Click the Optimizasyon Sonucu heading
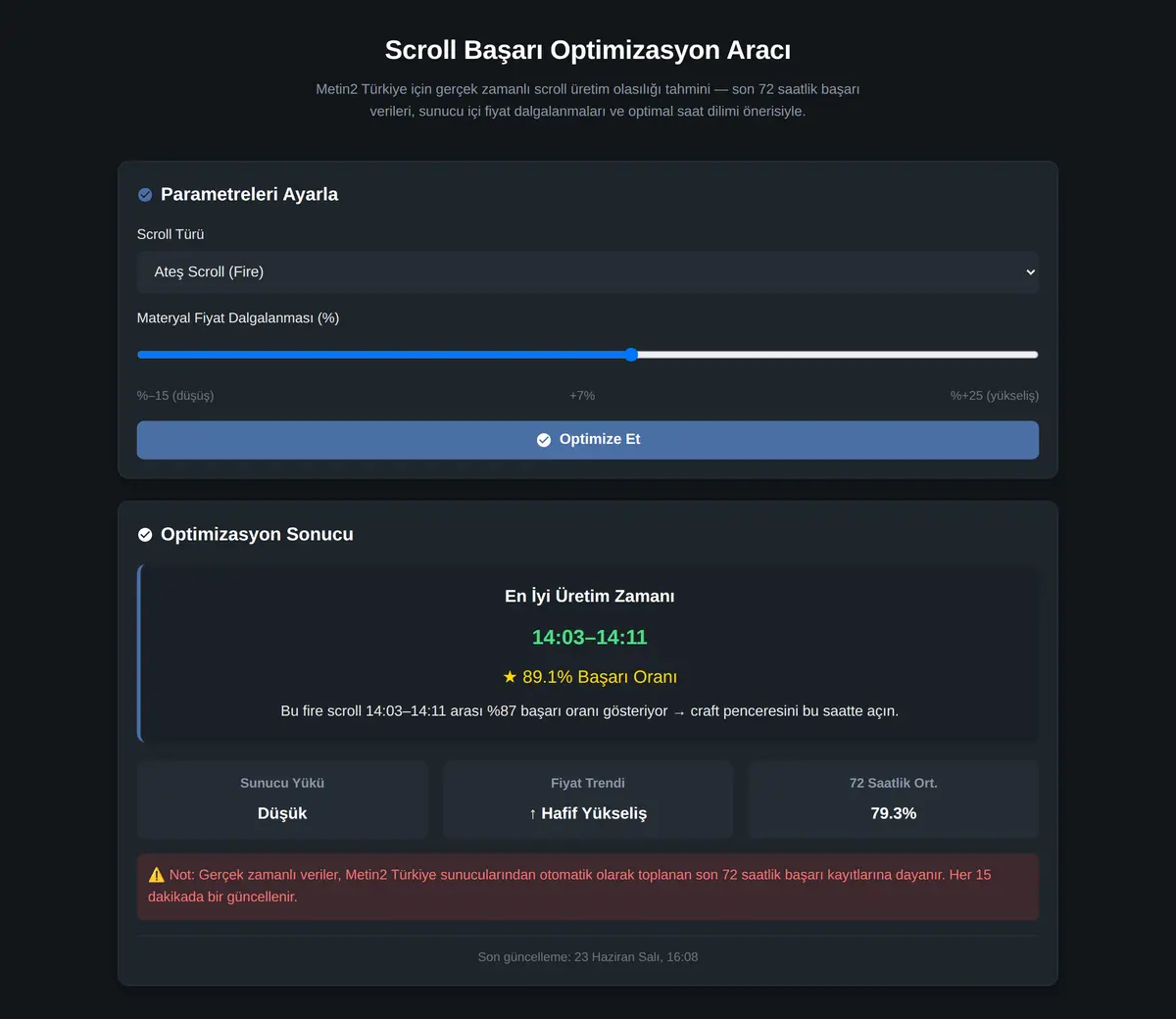The width and height of the screenshot is (1176, 1019). [x=257, y=534]
